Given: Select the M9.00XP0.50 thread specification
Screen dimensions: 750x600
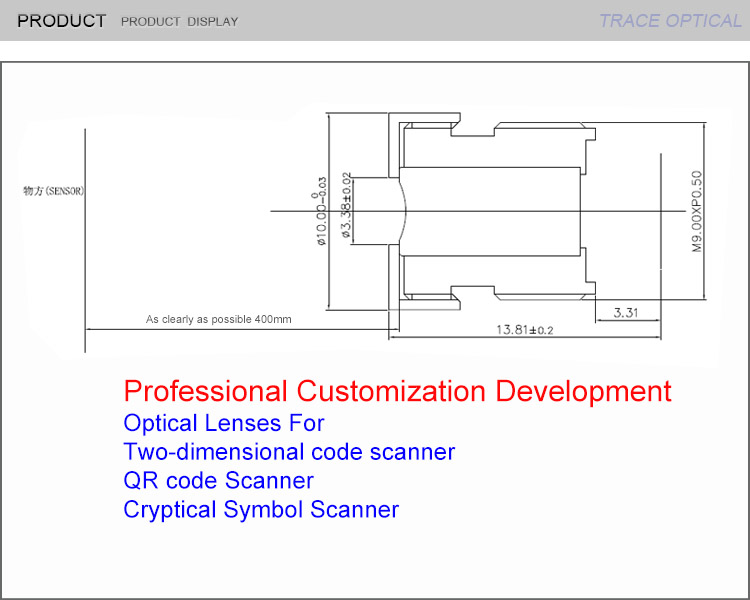Looking at the screenshot, I should (x=697, y=212).
